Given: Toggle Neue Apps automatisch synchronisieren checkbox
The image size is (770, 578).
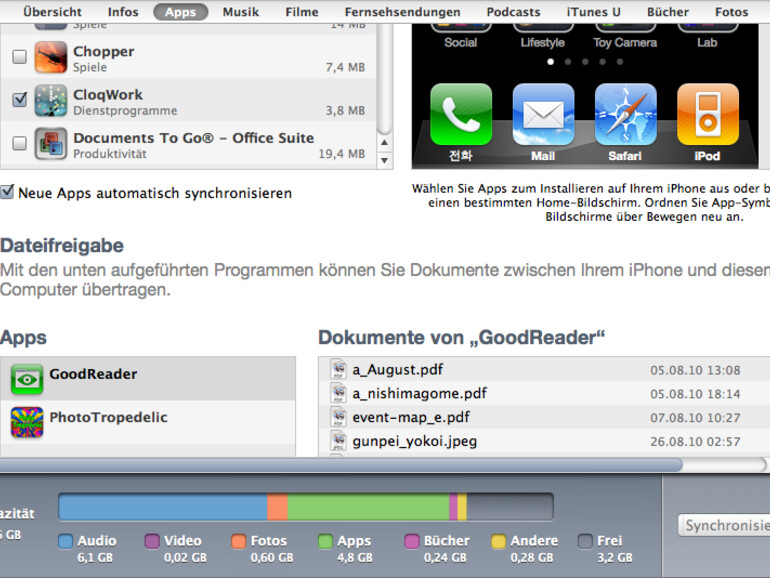Looking at the screenshot, I should (x=7, y=192).
